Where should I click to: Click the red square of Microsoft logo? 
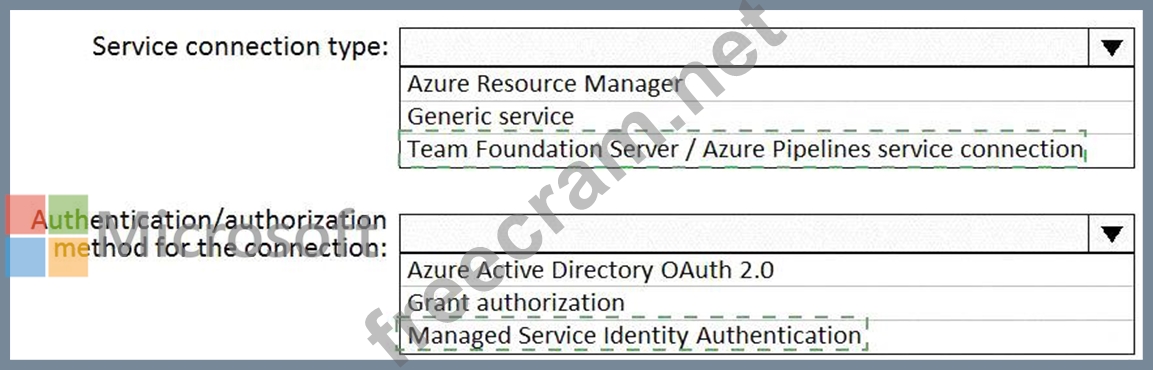pyautogui.click(x=25, y=215)
